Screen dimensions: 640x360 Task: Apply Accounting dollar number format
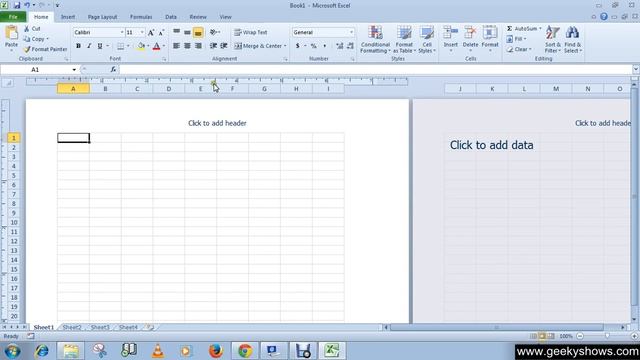point(298,46)
